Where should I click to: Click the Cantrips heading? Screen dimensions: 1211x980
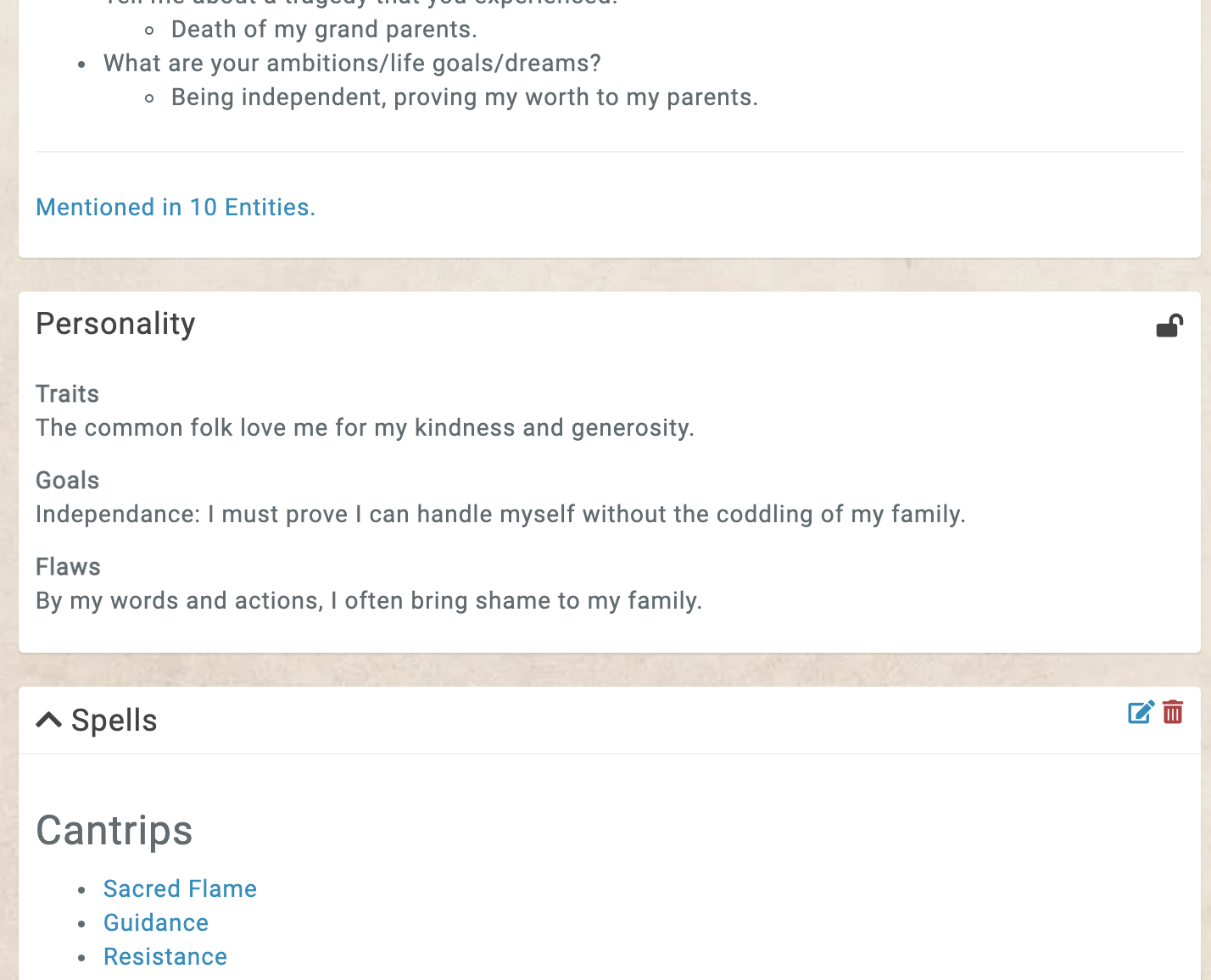(x=114, y=831)
